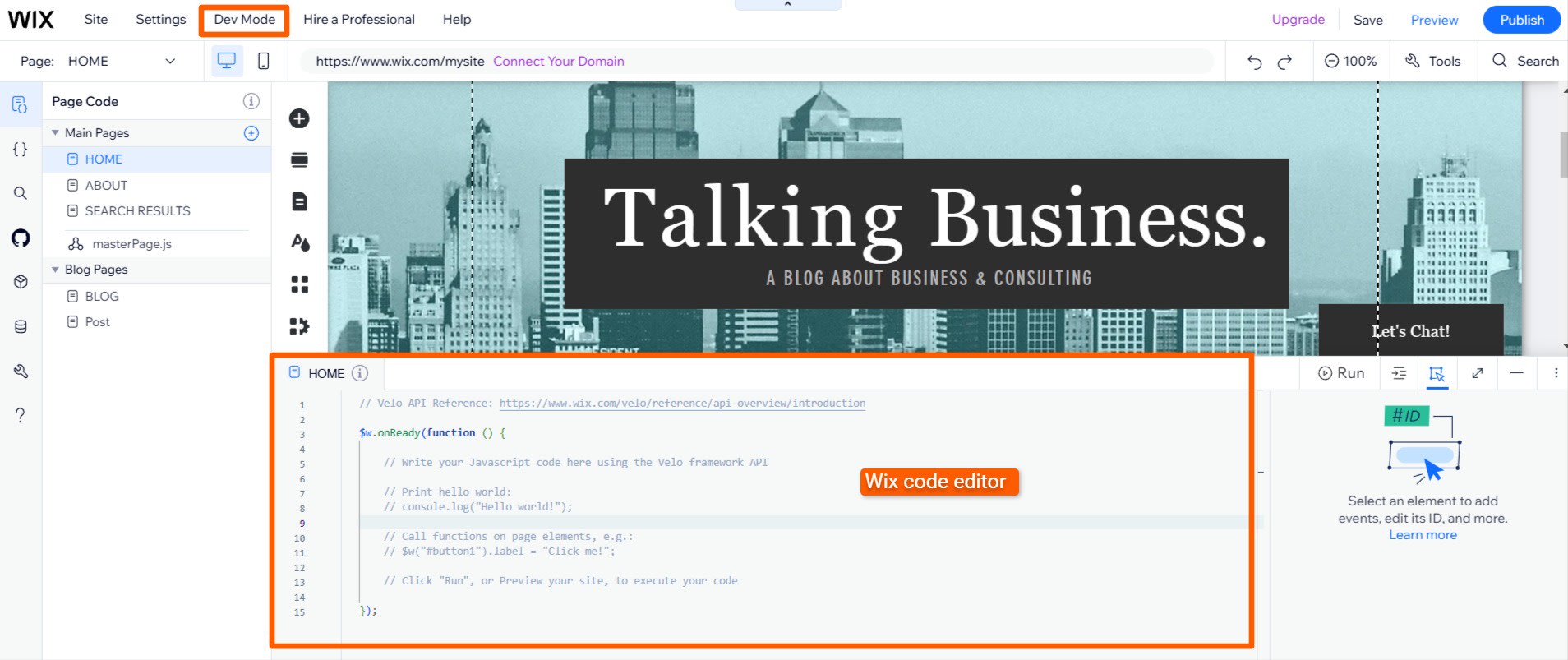Click the format code icon
The height and width of the screenshot is (660, 1568).
point(1399,373)
